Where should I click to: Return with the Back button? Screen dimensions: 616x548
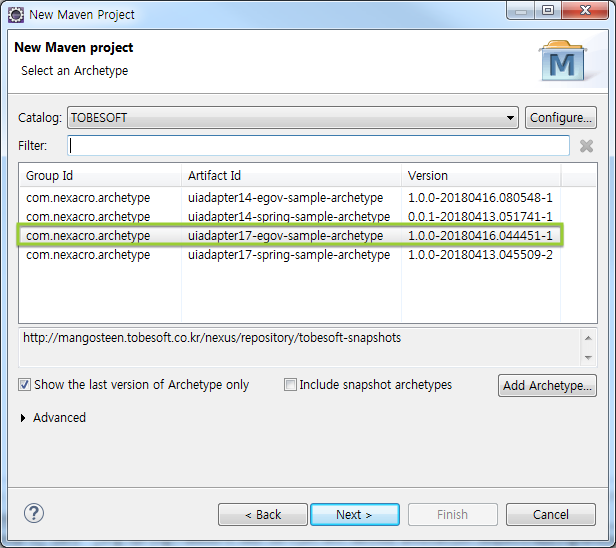[x=263, y=514]
